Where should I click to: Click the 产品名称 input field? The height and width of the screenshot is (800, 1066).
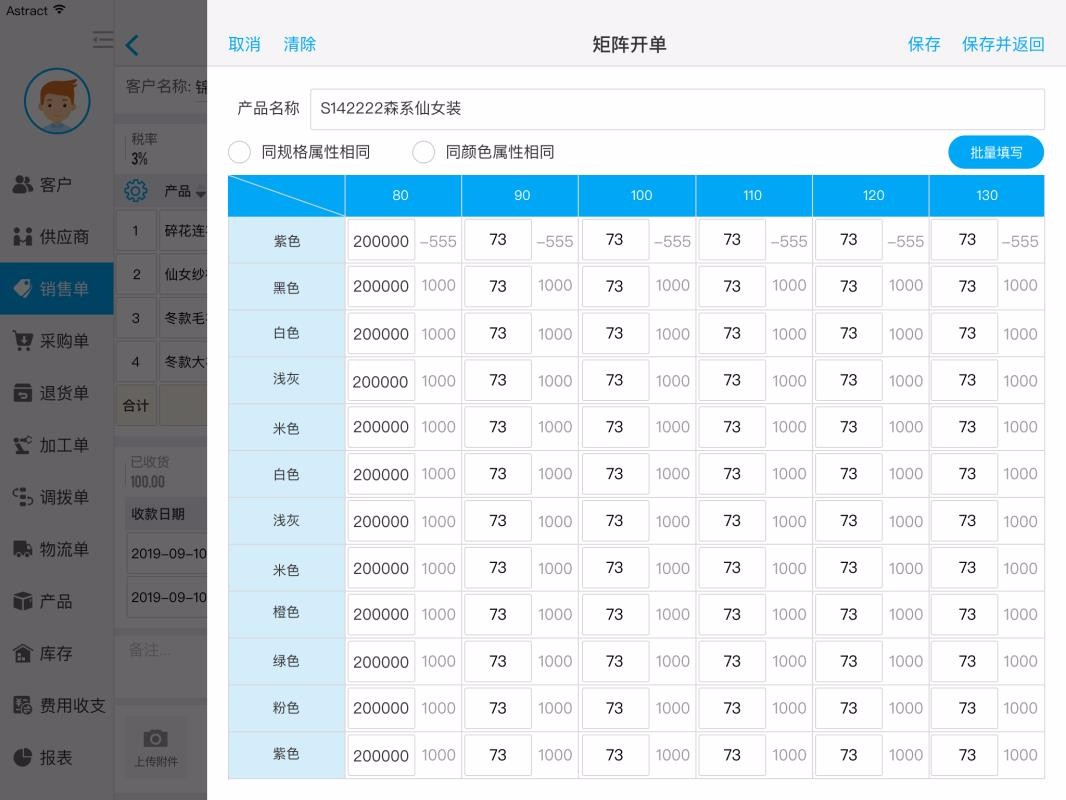coord(677,109)
